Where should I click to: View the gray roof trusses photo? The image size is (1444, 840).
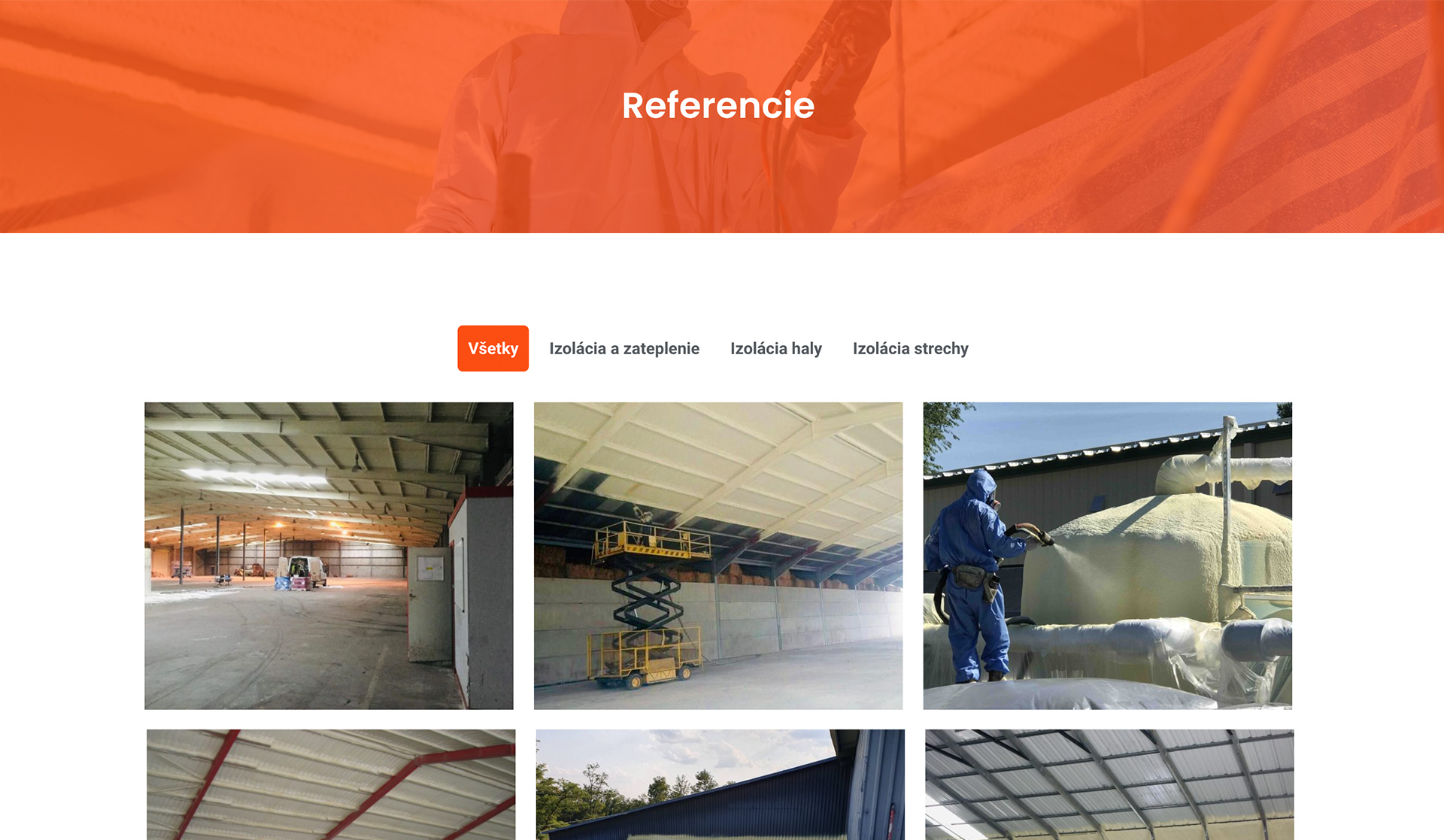tap(1109, 784)
